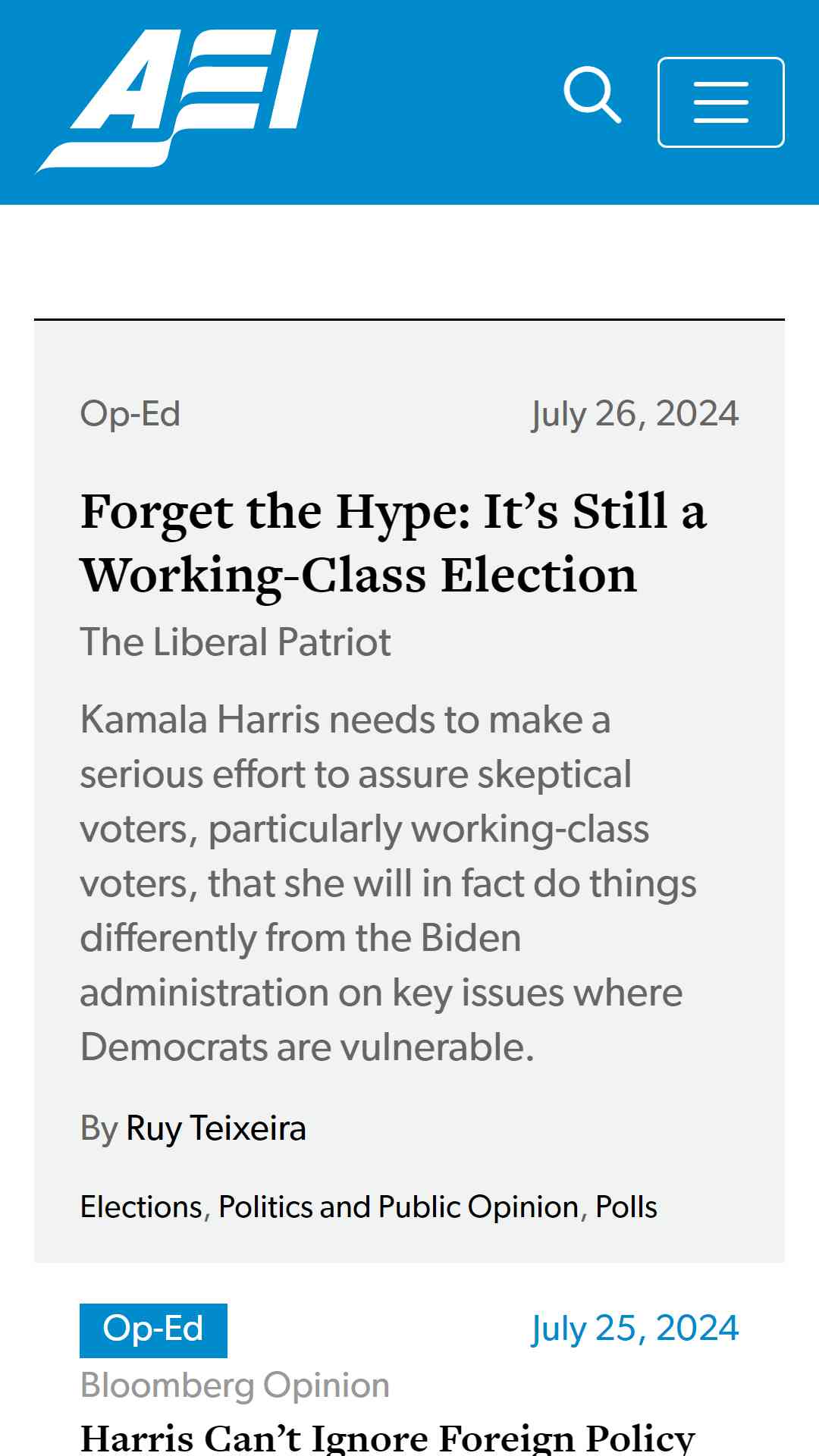Click the July 26, 2024 date
Image resolution: width=819 pixels, height=1456 pixels.
[635, 414]
